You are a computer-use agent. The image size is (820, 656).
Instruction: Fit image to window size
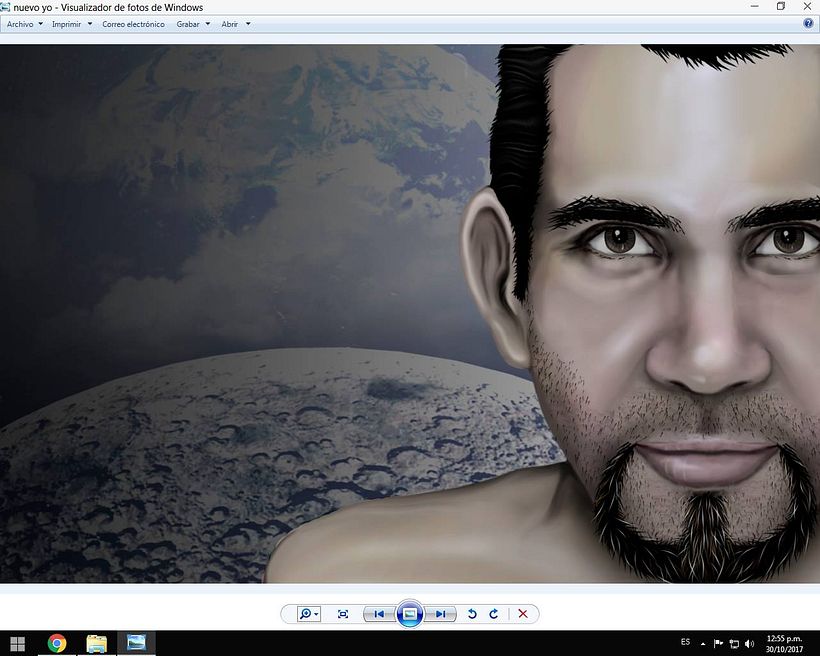[x=343, y=614]
